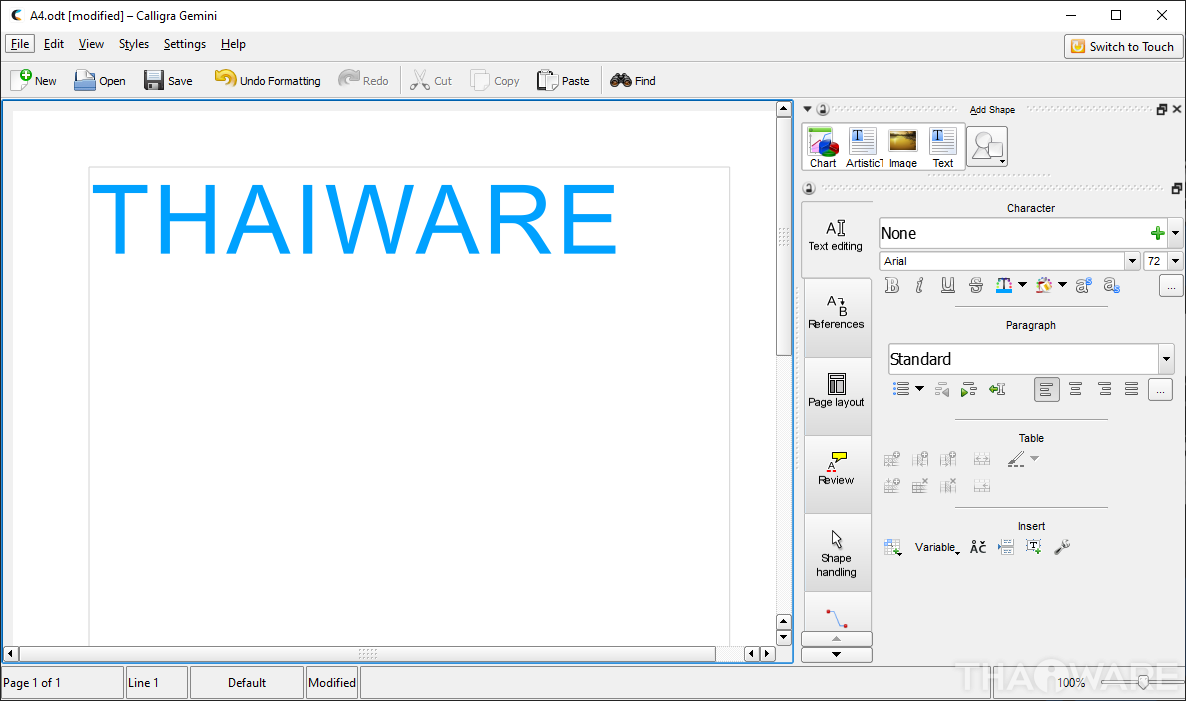1186x701 pixels.
Task: Create a New document
Action: 34,80
